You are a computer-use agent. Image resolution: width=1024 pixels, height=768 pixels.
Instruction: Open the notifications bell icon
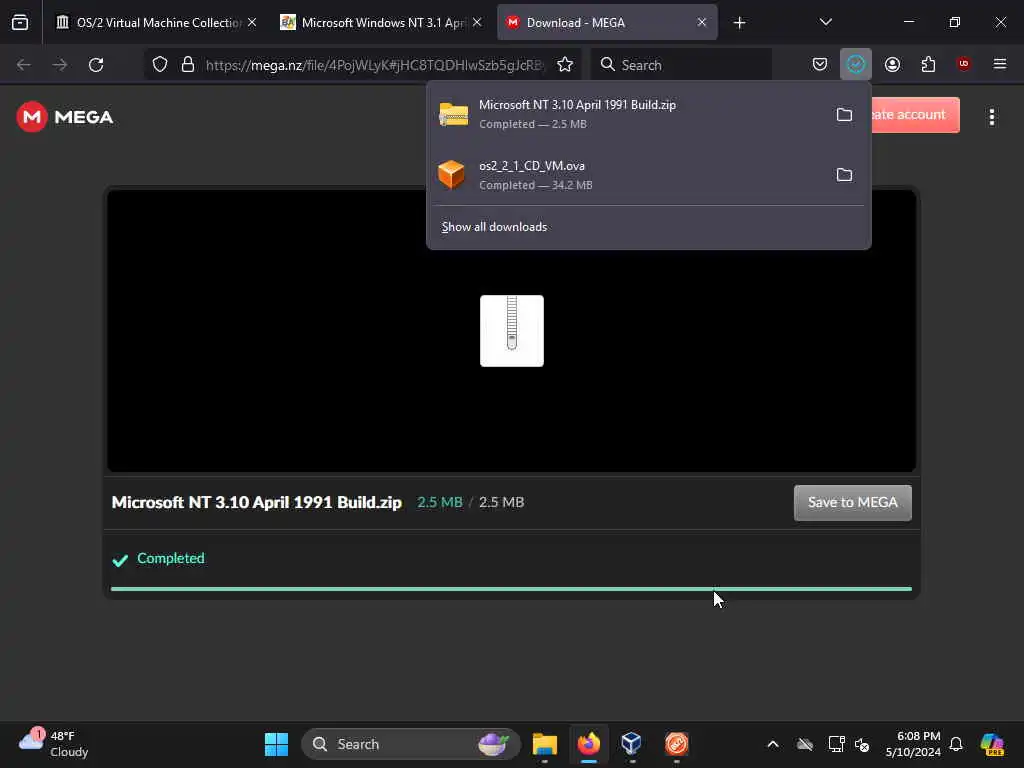[x=956, y=744]
